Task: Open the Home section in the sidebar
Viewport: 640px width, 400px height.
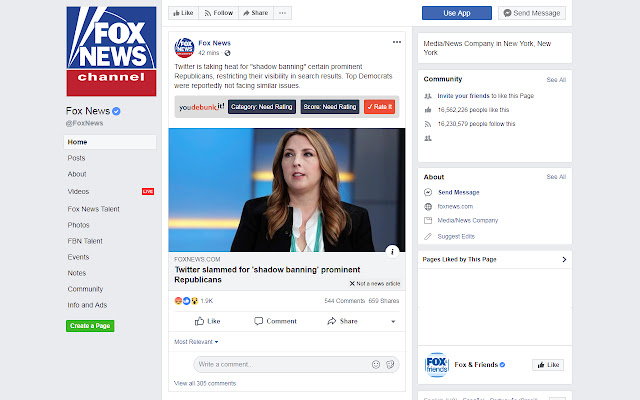Action: click(110, 142)
